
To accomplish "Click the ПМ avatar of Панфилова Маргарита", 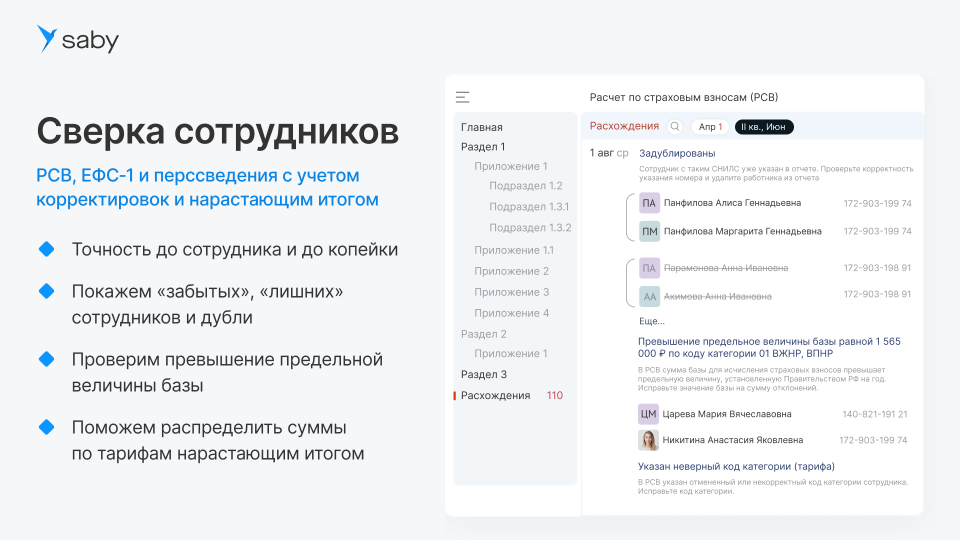I will coord(649,231).
